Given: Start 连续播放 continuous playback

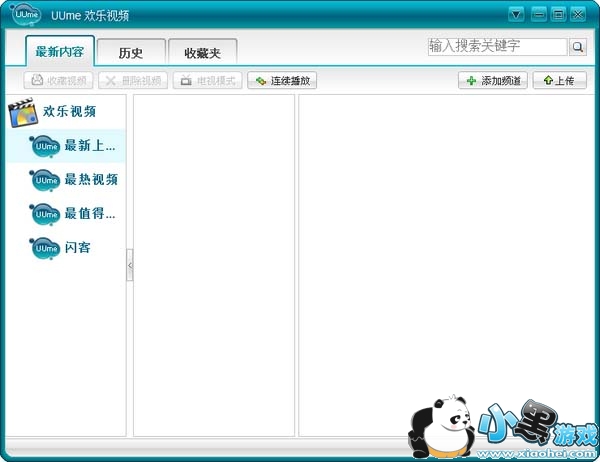Looking at the screenshot, I should (x=282, y=80).
